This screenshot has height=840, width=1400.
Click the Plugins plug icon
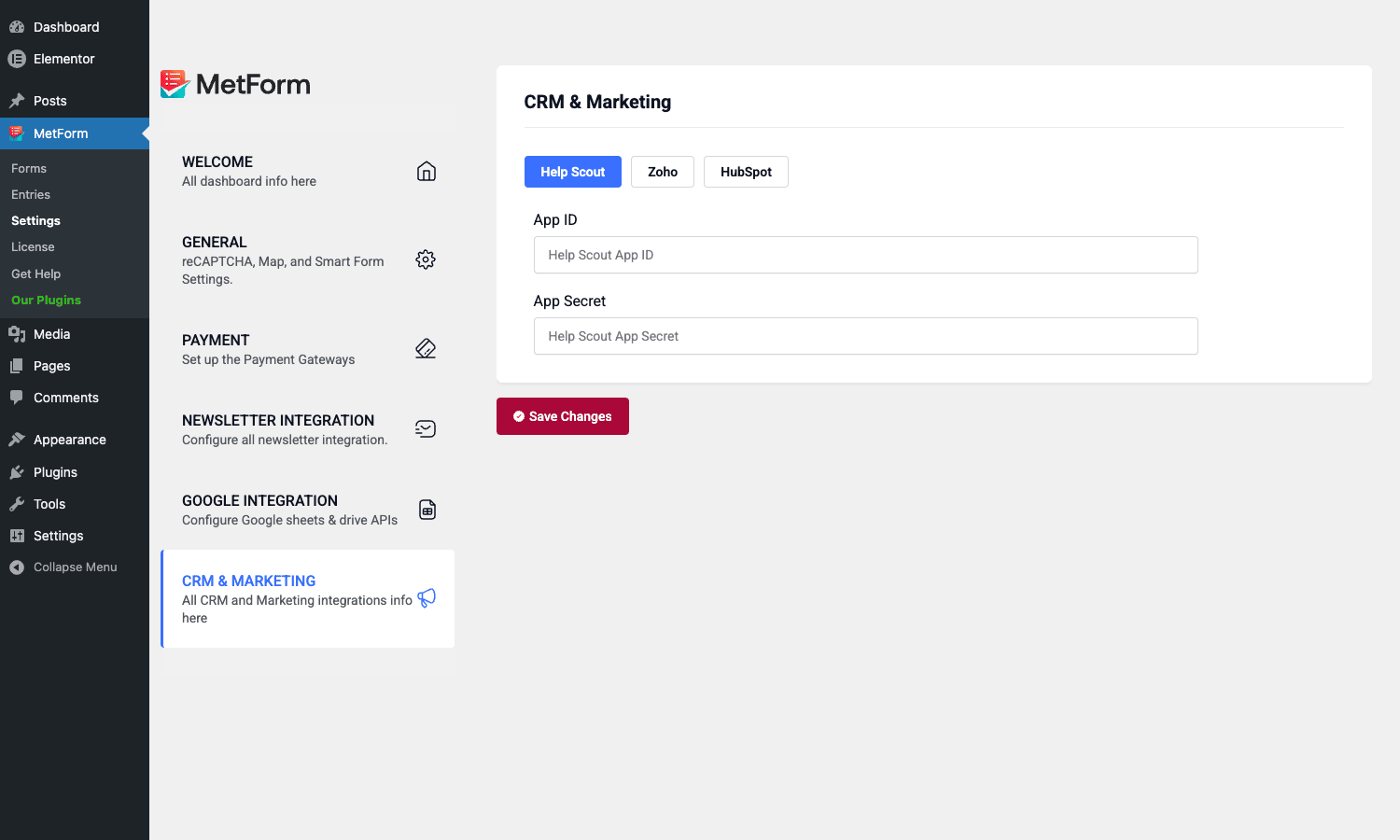pos(17,472)
